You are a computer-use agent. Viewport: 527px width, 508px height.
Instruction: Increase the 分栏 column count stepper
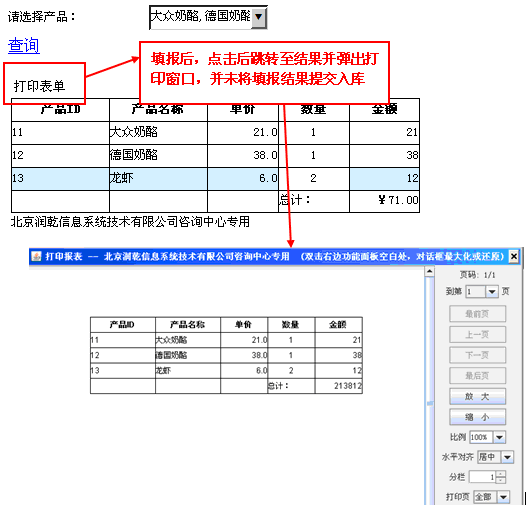click(501, 474)
